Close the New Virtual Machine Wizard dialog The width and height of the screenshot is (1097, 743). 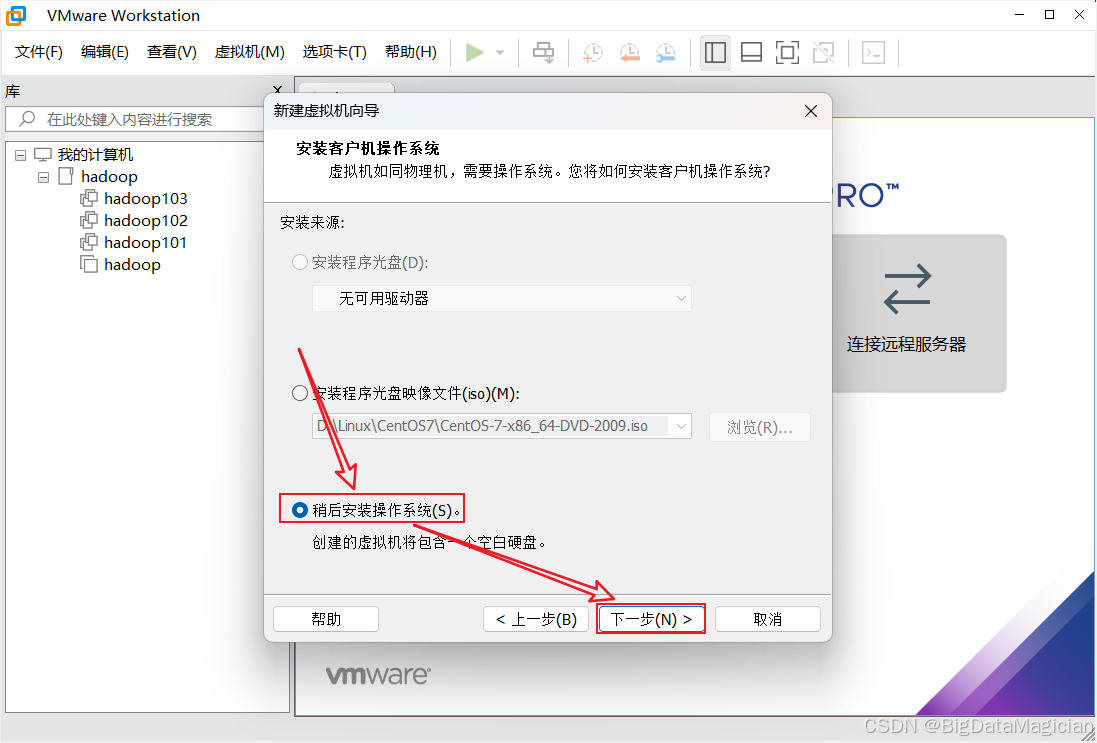click(x=811, y=111)
